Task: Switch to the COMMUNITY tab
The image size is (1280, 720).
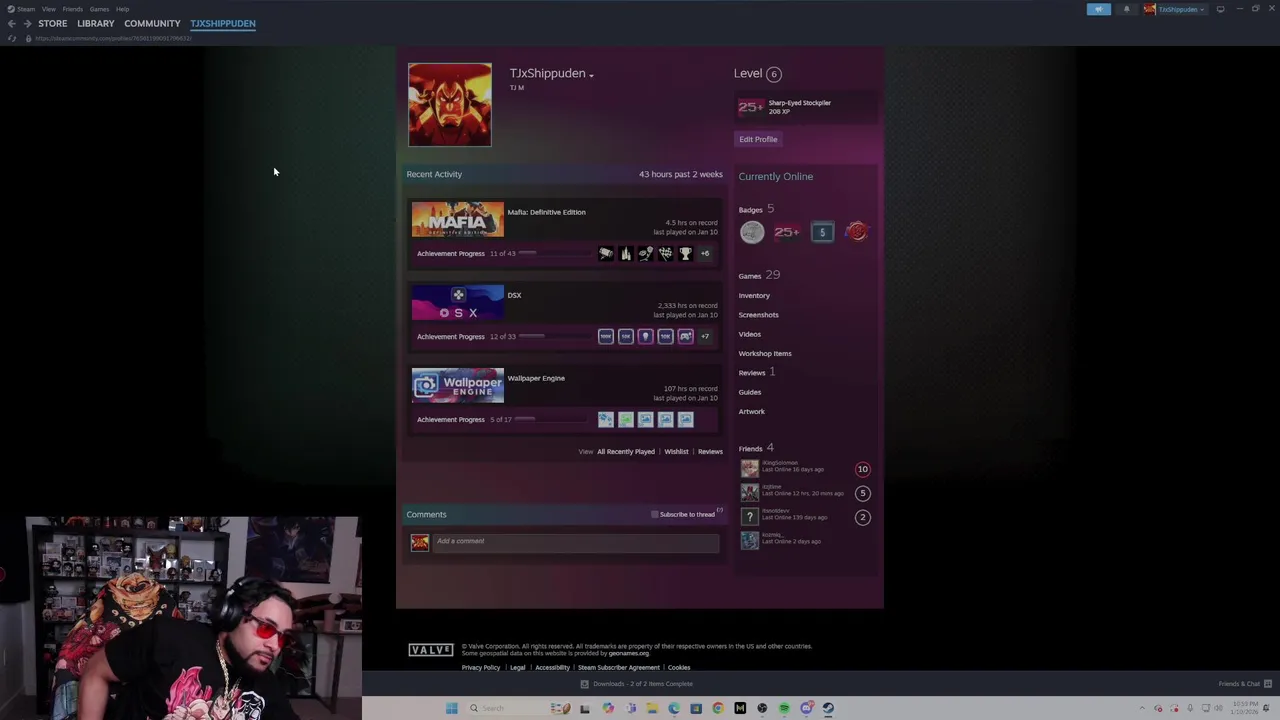Action: tap(152, 23)
